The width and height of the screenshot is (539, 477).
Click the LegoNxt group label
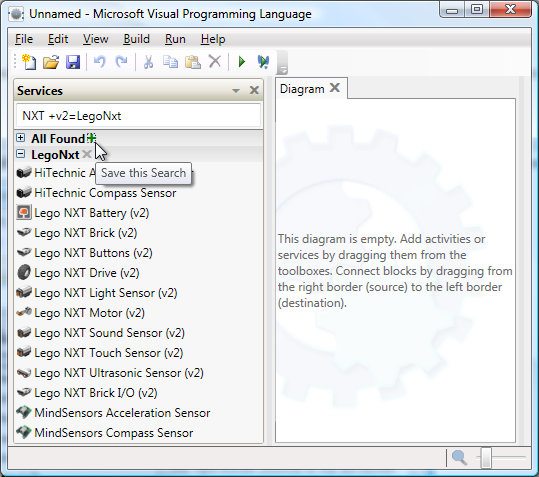pos(55,155)
